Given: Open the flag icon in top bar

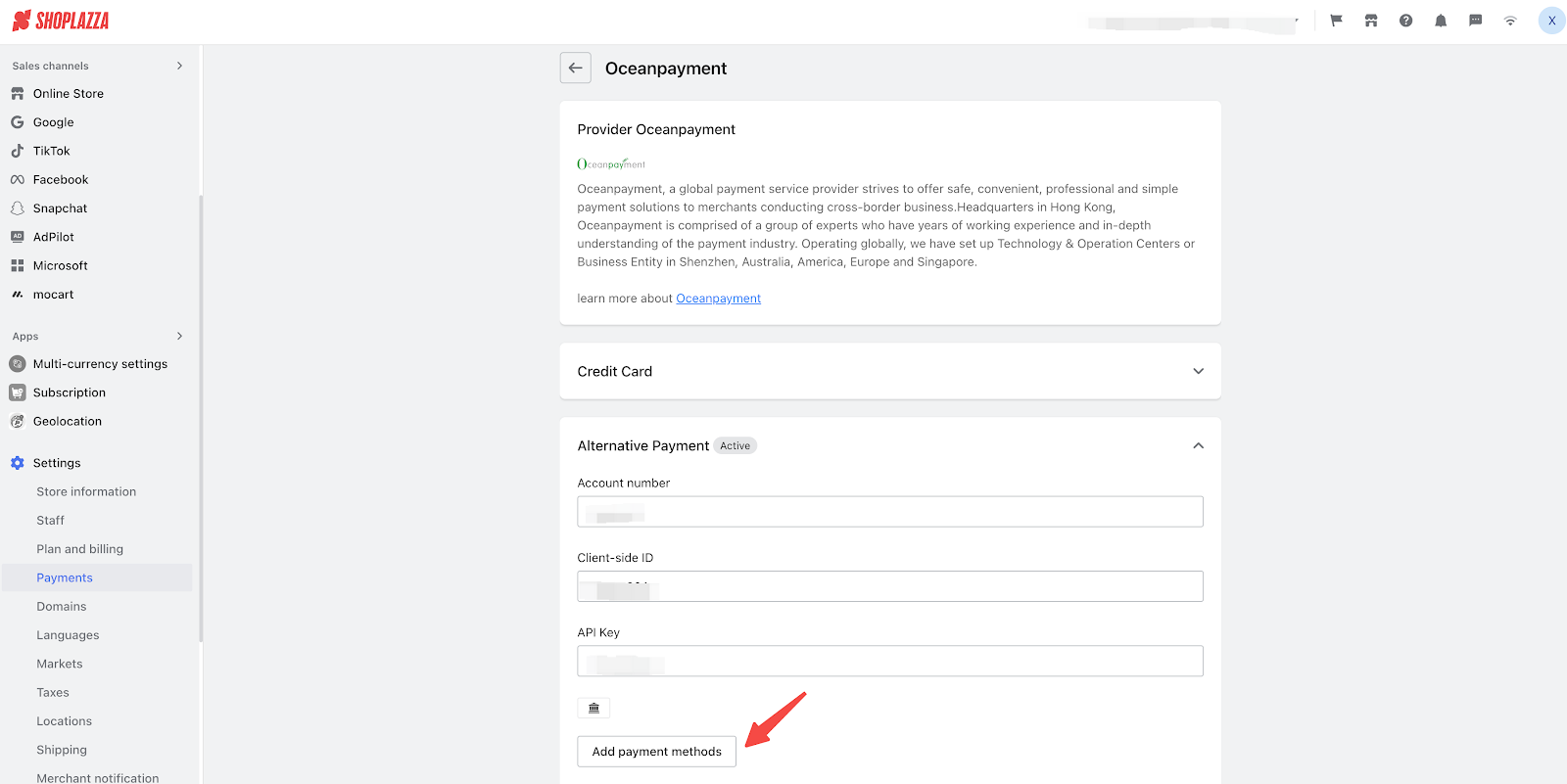Looking at the screenshot, I should (x=1336, y=21).
